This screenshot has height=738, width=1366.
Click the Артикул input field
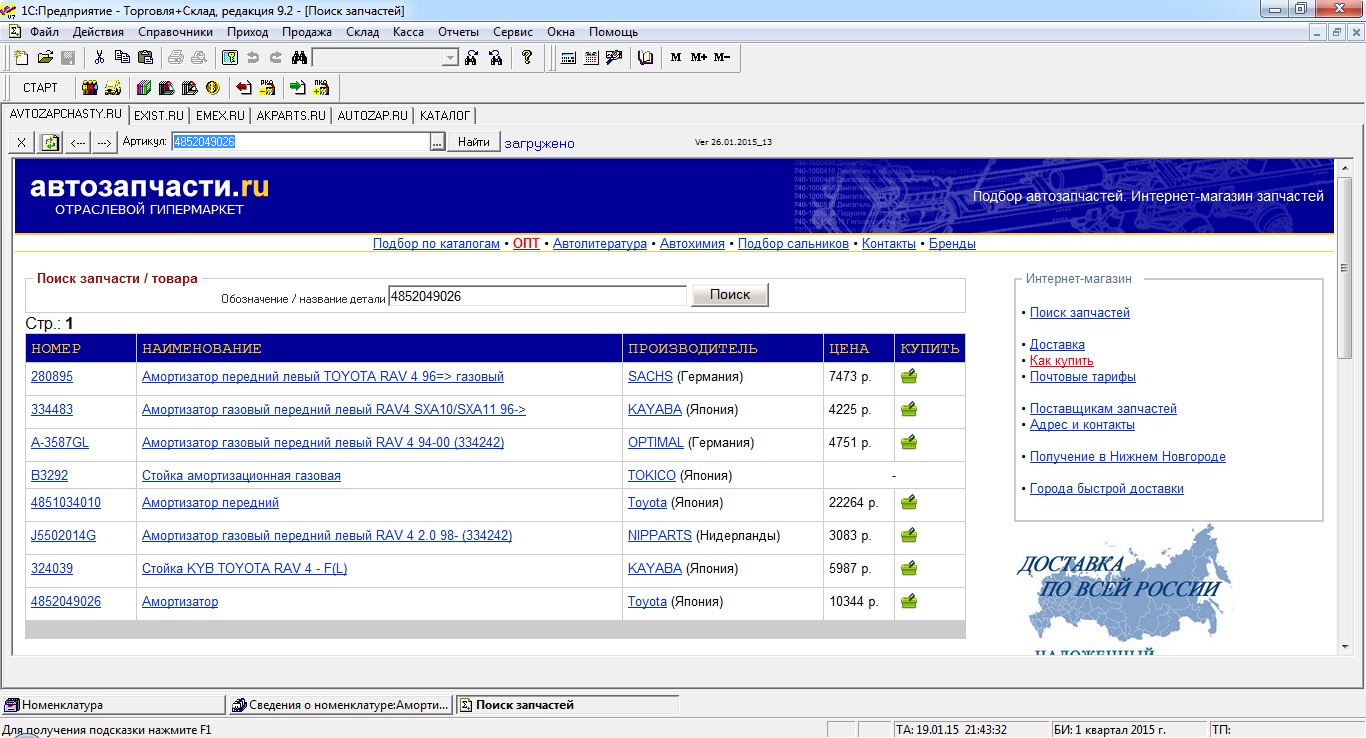click(300, 142)
